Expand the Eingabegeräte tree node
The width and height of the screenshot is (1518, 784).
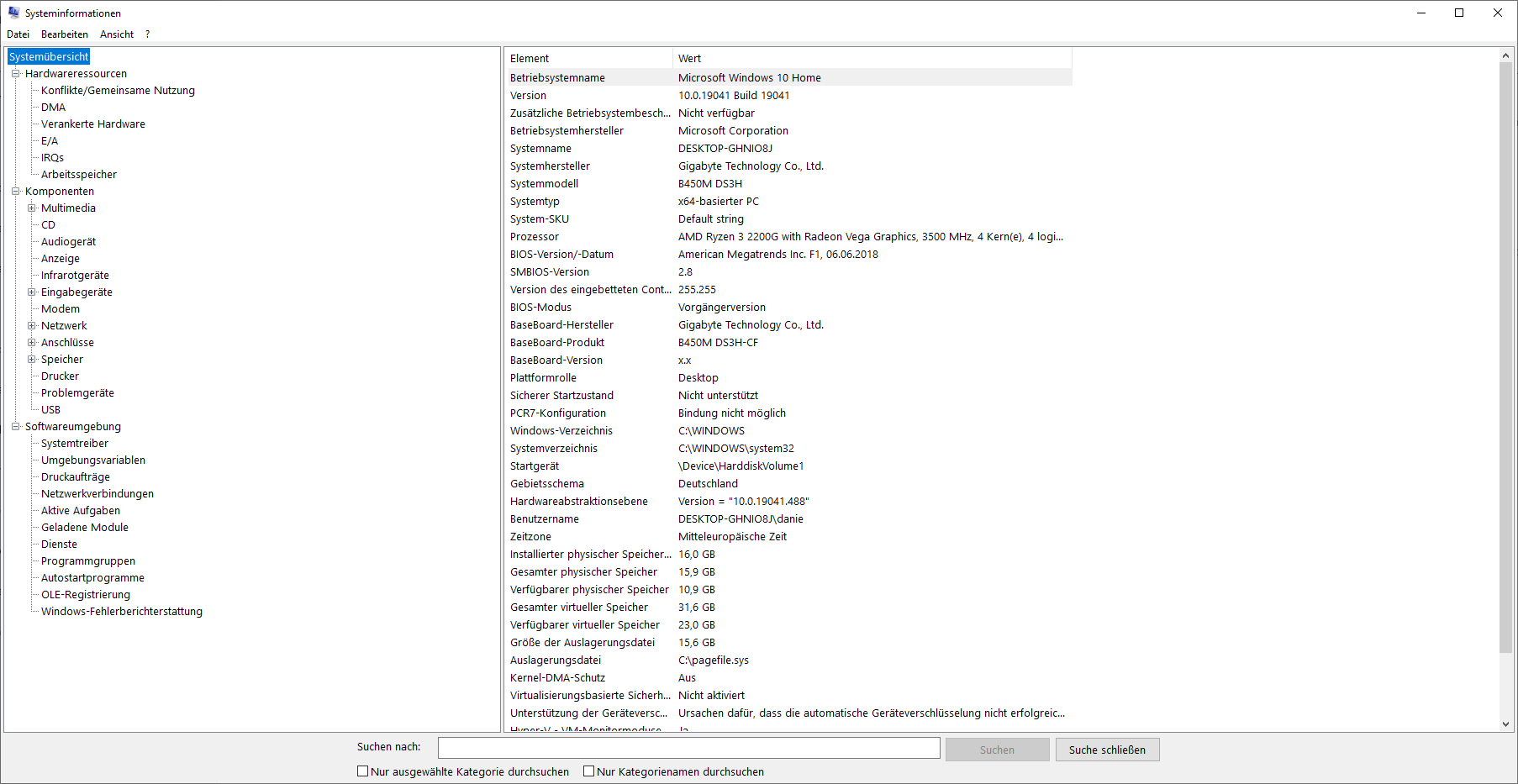click(32, 292)
